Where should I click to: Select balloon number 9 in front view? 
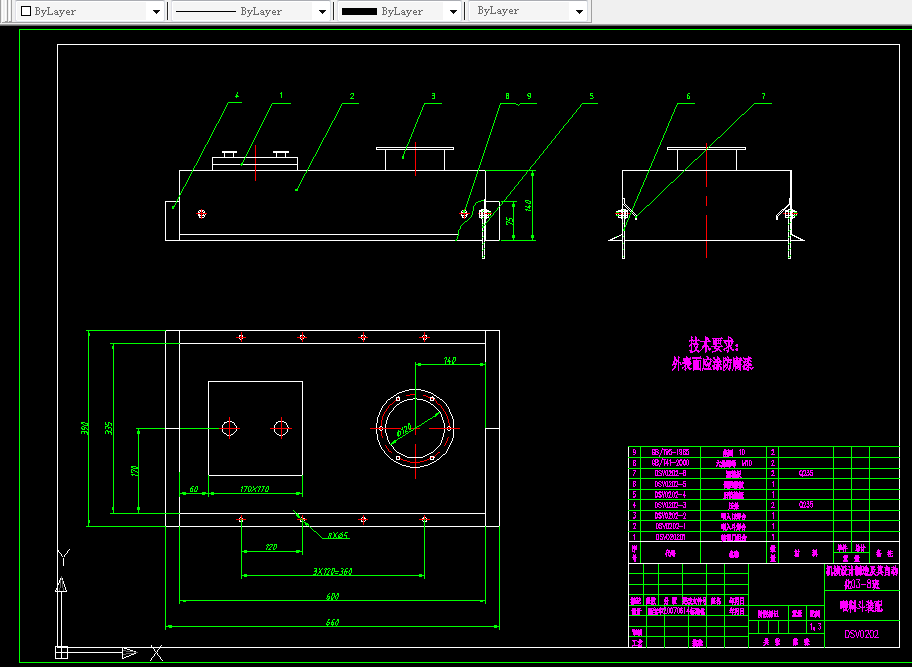click(529, 96)
